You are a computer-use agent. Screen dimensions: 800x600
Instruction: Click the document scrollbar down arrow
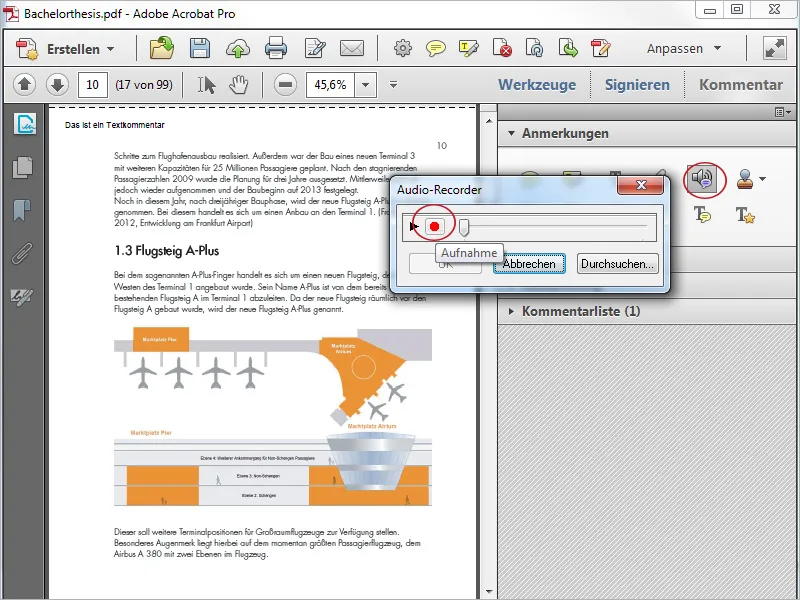coord(489,592)
